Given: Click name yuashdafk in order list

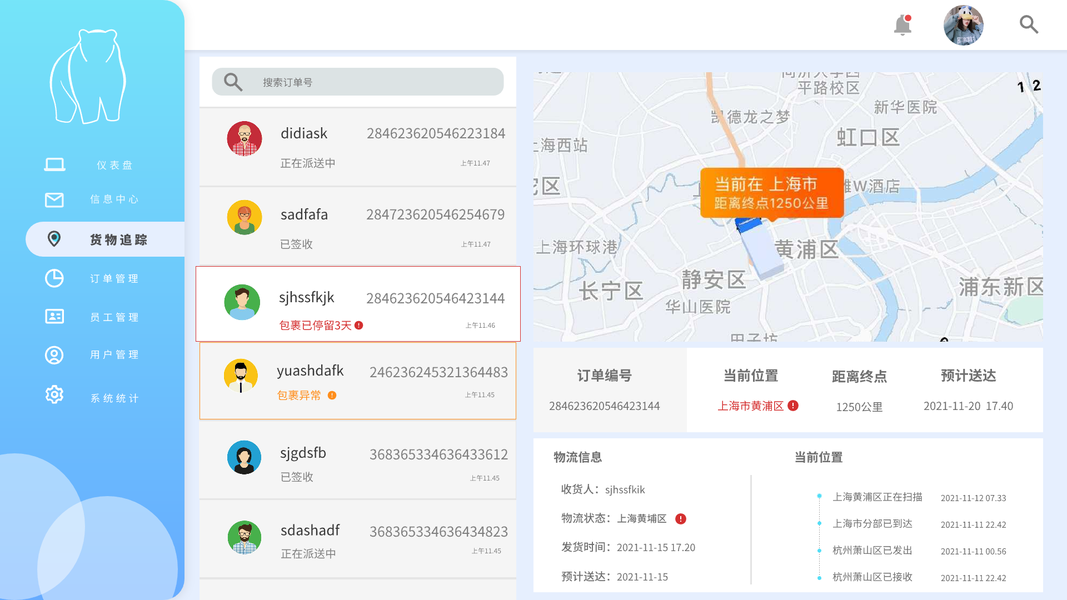Looking at the screenshot, I should coord(310,371).
